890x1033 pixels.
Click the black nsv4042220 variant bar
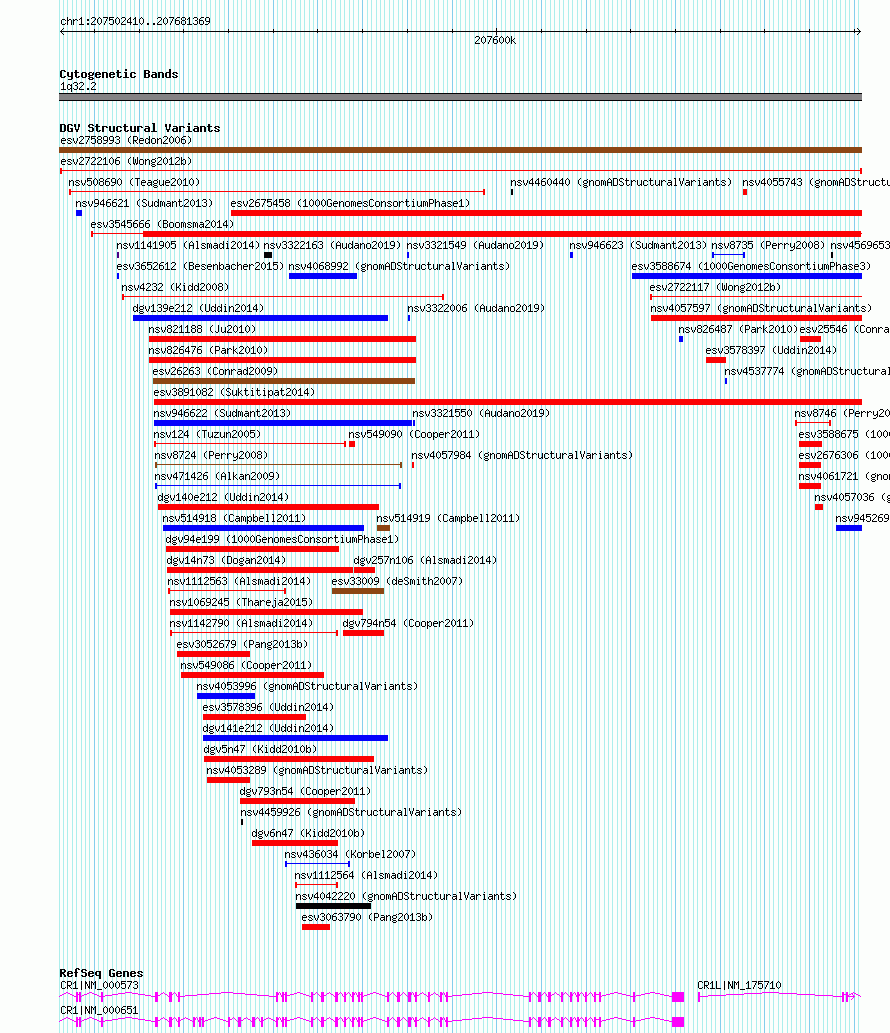pyautogui.click(x=333, y=906)
